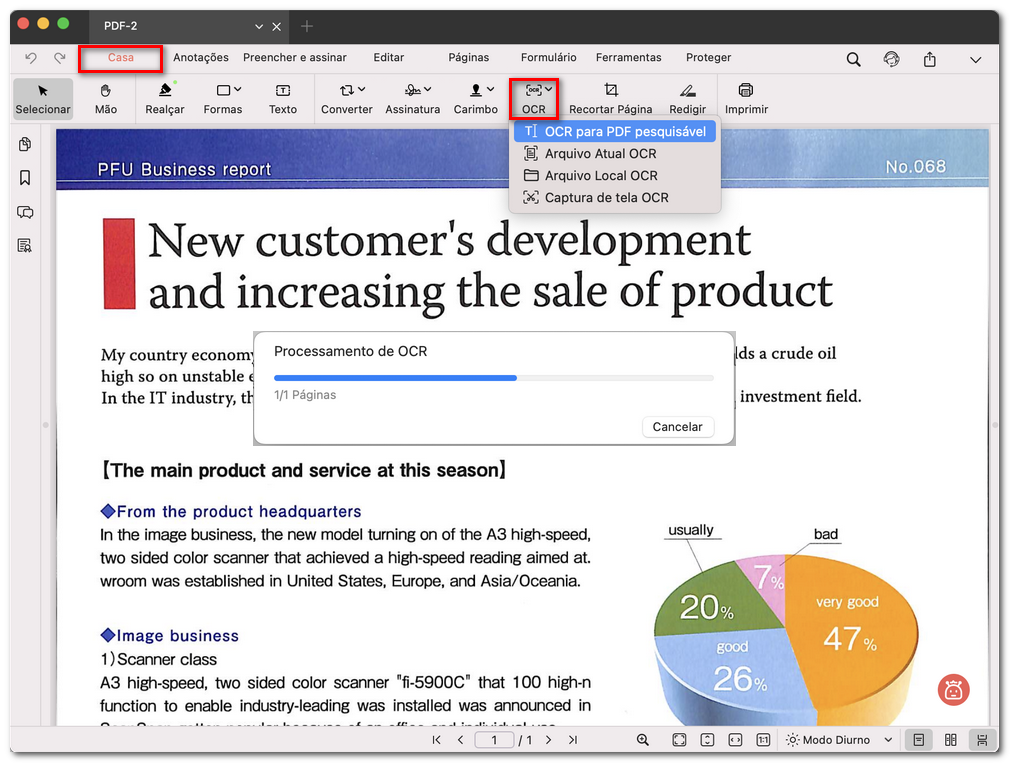Screen dimensions: 1010x763
Task: Click the Imprimir print icon
Action: 745,98
